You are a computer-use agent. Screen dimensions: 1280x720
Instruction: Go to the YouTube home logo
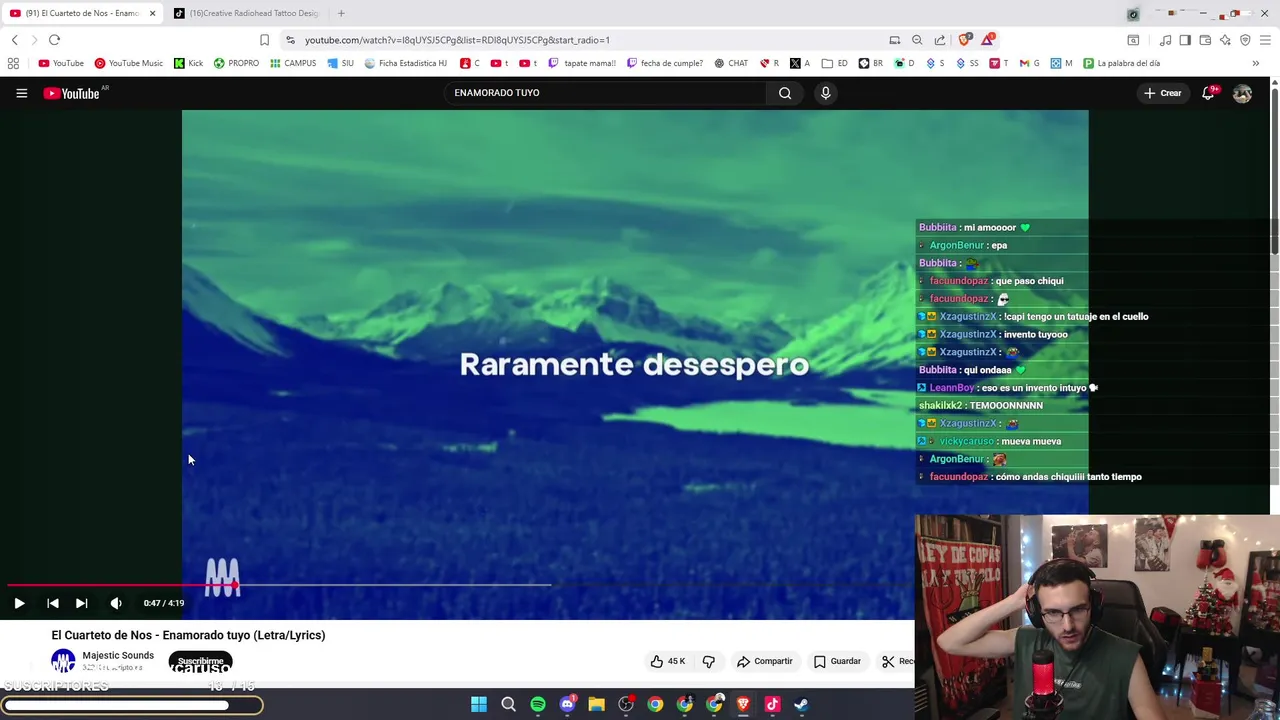[x=72, y=93]
